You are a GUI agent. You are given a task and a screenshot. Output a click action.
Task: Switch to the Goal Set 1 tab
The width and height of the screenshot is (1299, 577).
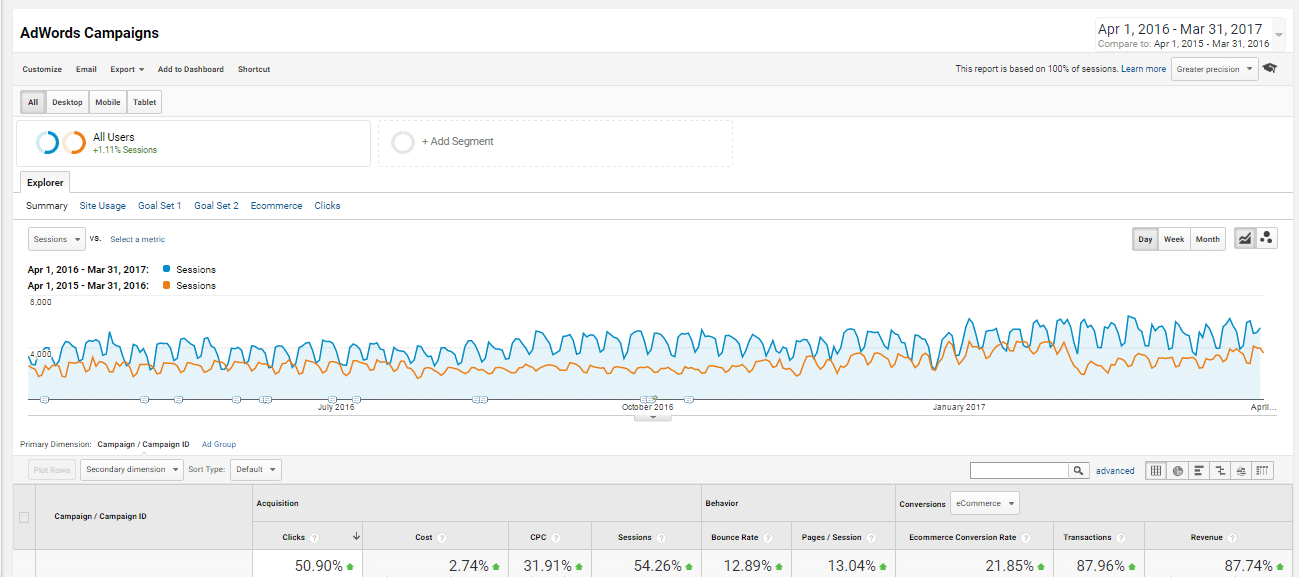(160, 206)
